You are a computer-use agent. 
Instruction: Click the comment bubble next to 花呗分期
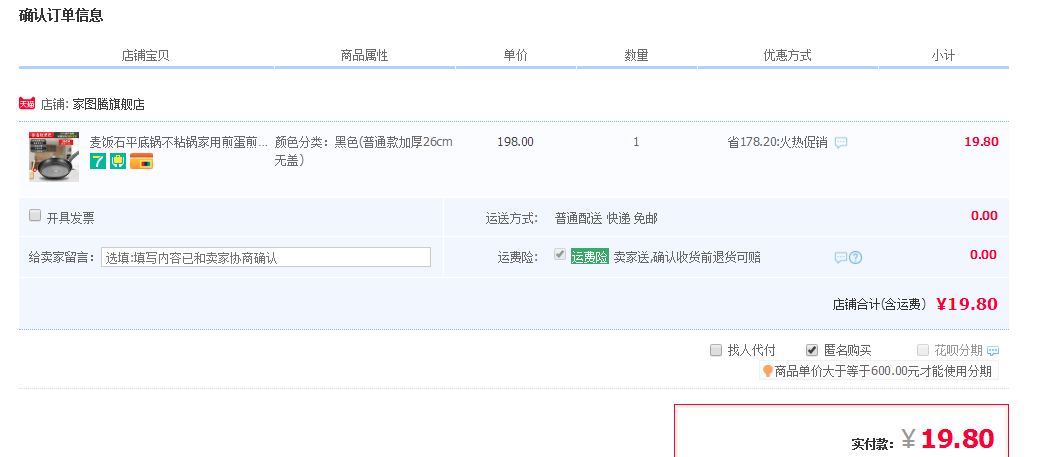pyautogui.click(x=993, y=351)
